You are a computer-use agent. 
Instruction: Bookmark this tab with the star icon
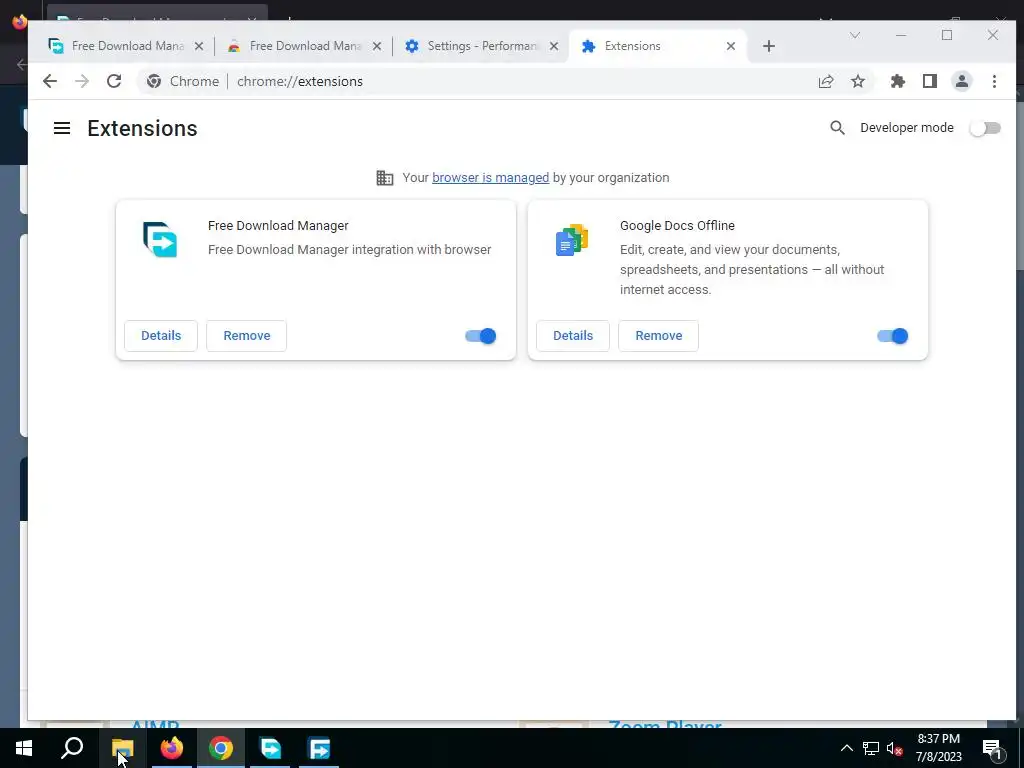click(x=858, y=82)
